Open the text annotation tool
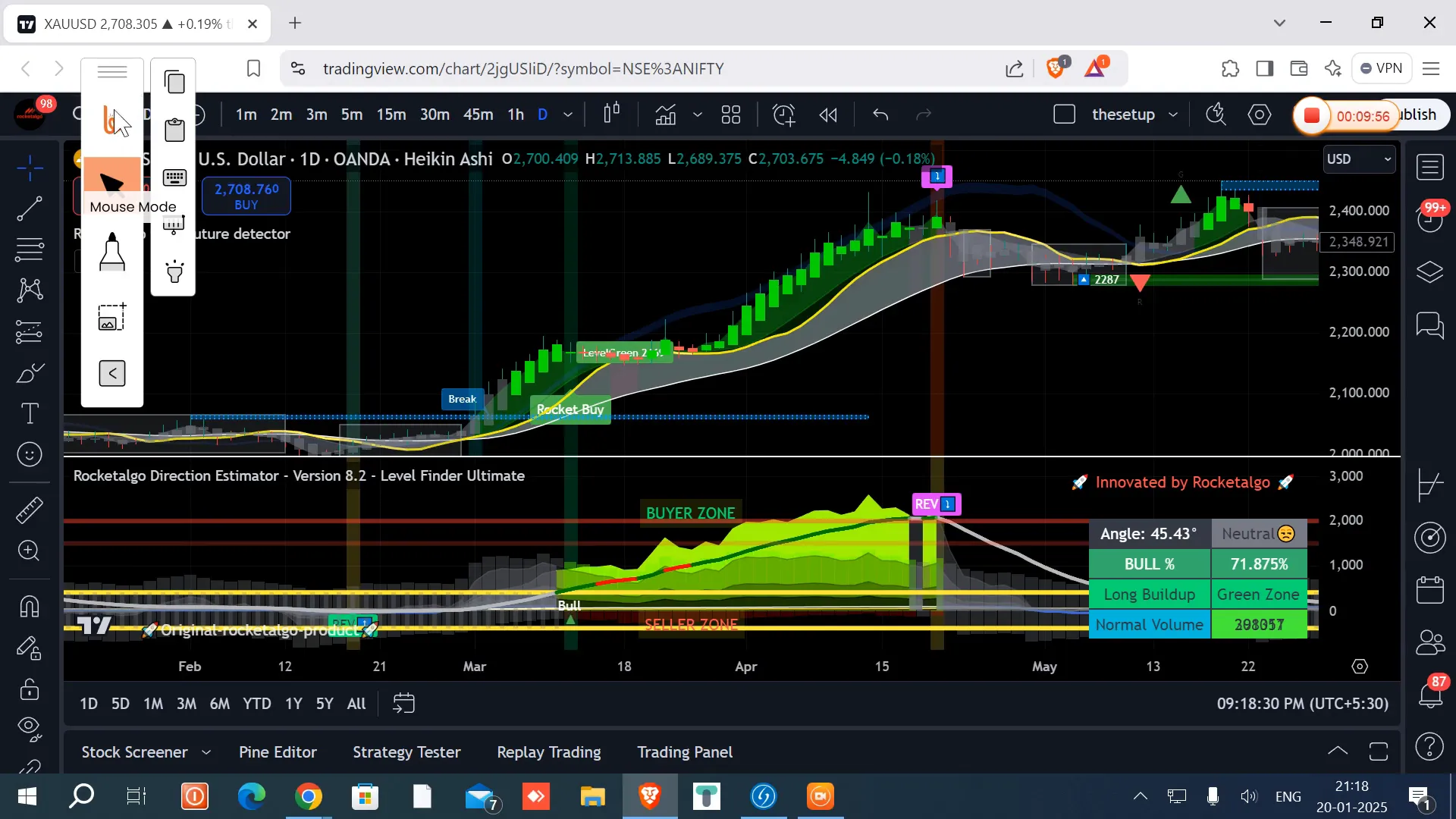Screen dimensions: 1456x819 click(29, 411)
